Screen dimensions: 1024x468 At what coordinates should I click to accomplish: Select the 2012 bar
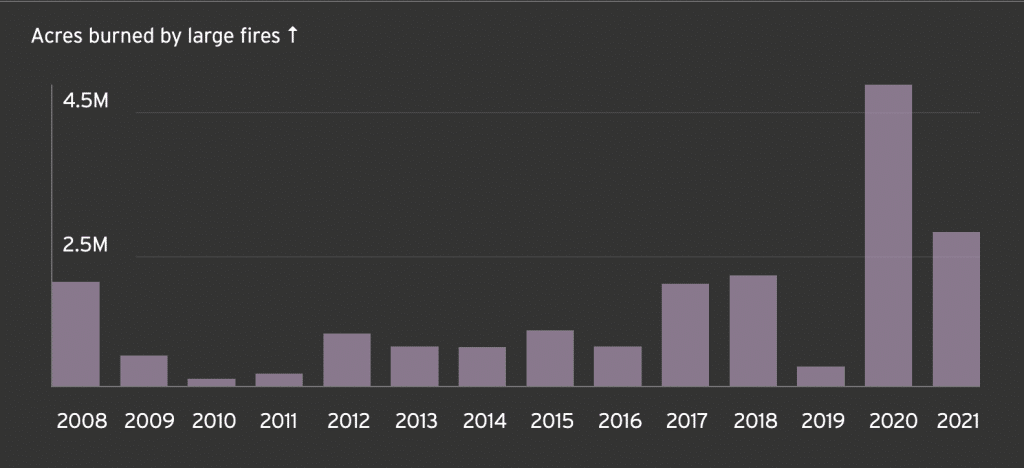pos(347,360)
